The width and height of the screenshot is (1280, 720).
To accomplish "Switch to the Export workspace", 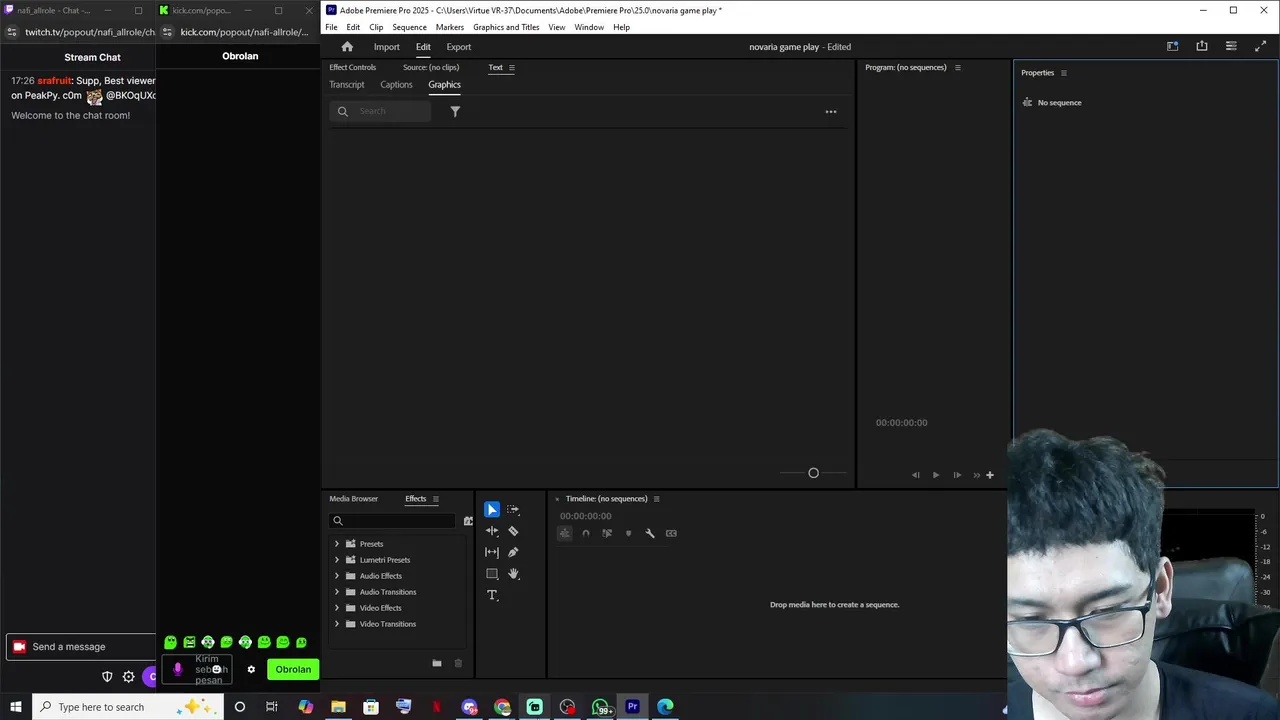I will [x=459, y=47].
